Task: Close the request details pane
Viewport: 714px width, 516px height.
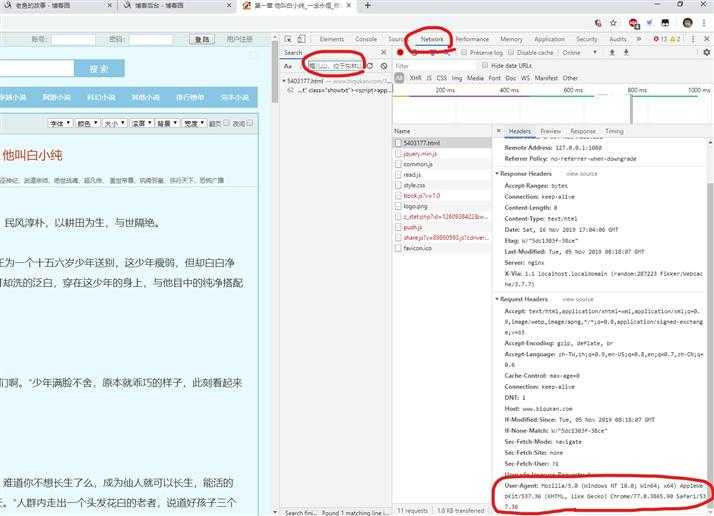Action: 499,131
